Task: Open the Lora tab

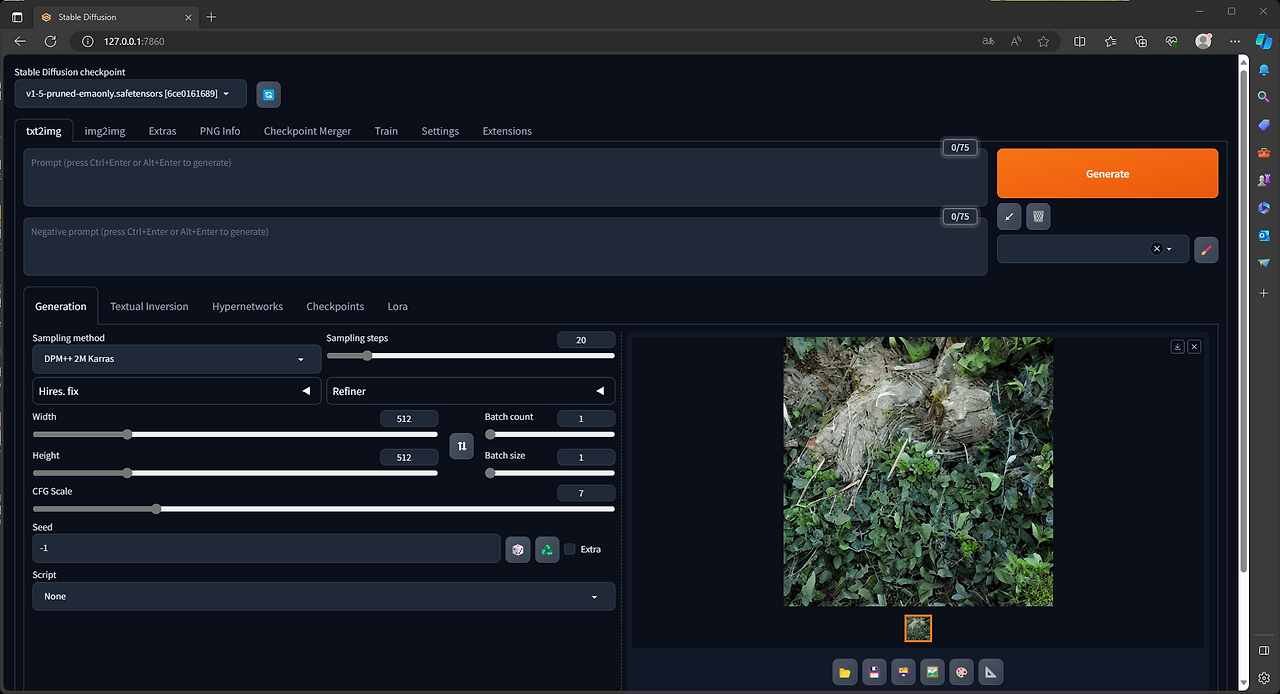Action: coord(397,306)
